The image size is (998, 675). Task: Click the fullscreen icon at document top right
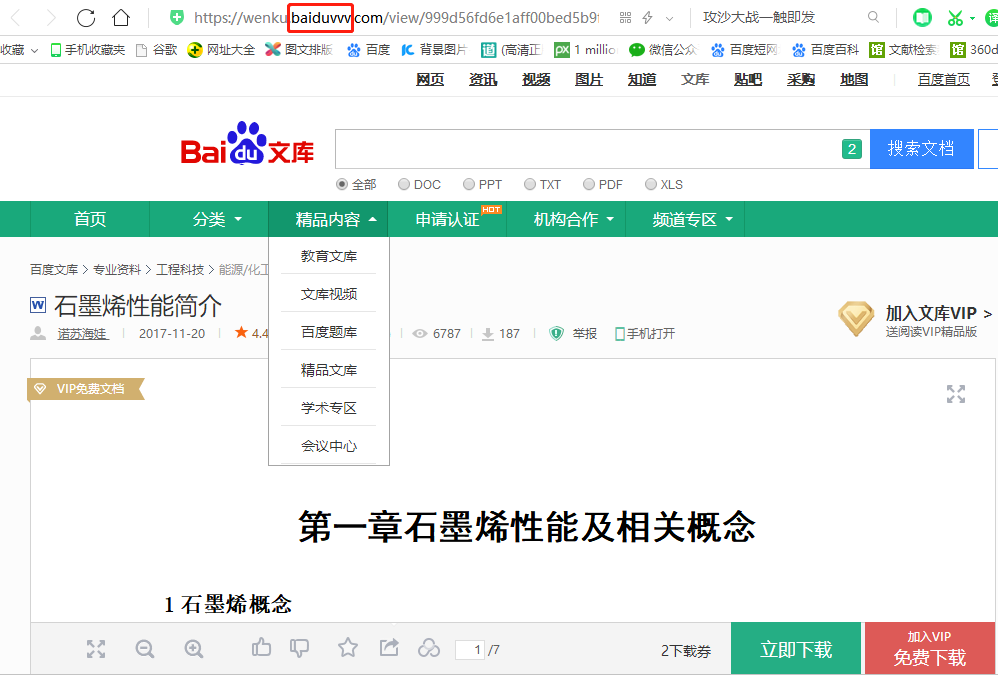[956, 394]
